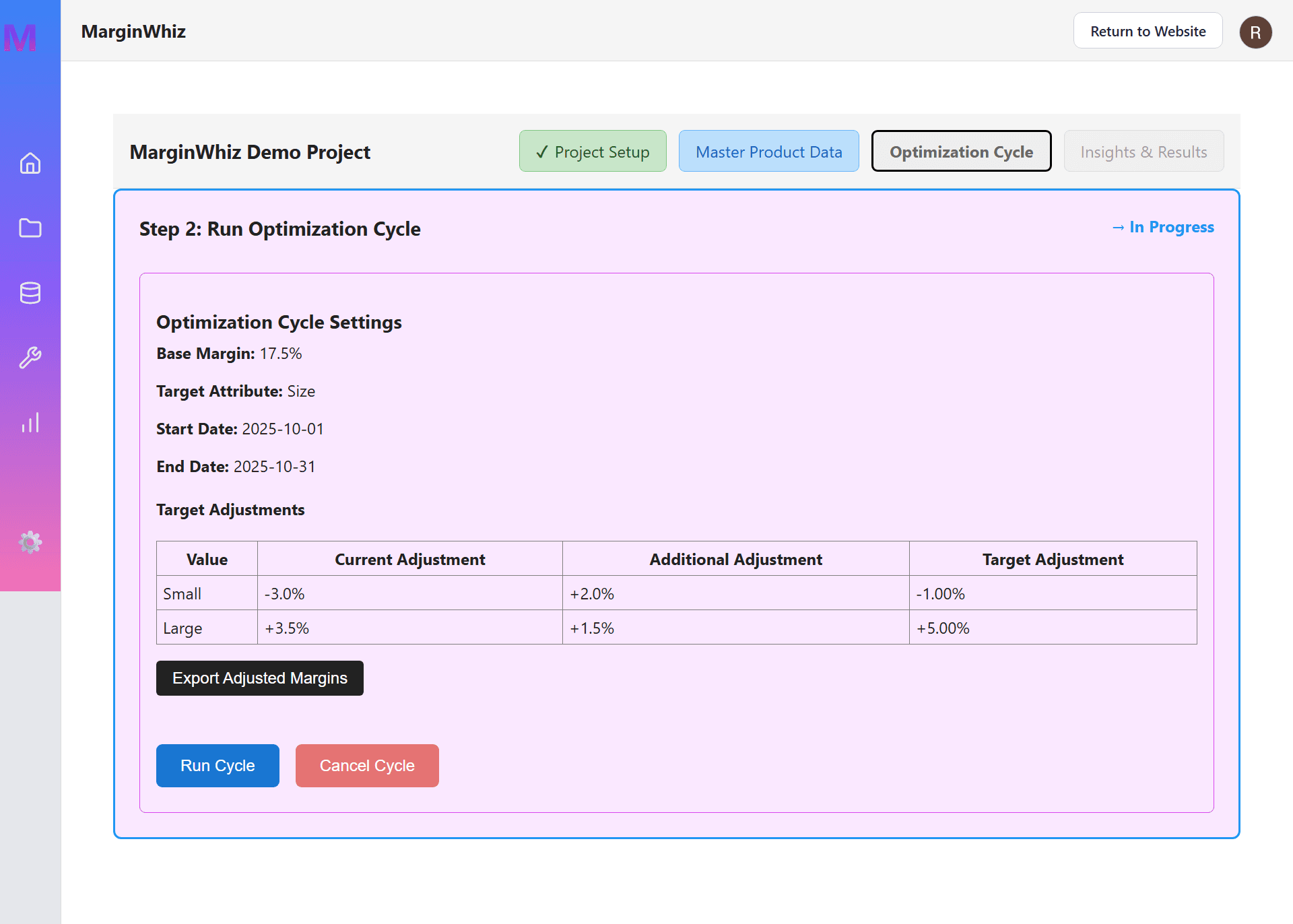
Task: Click the MarginWhiz M logo
Action: pos(20,37)
